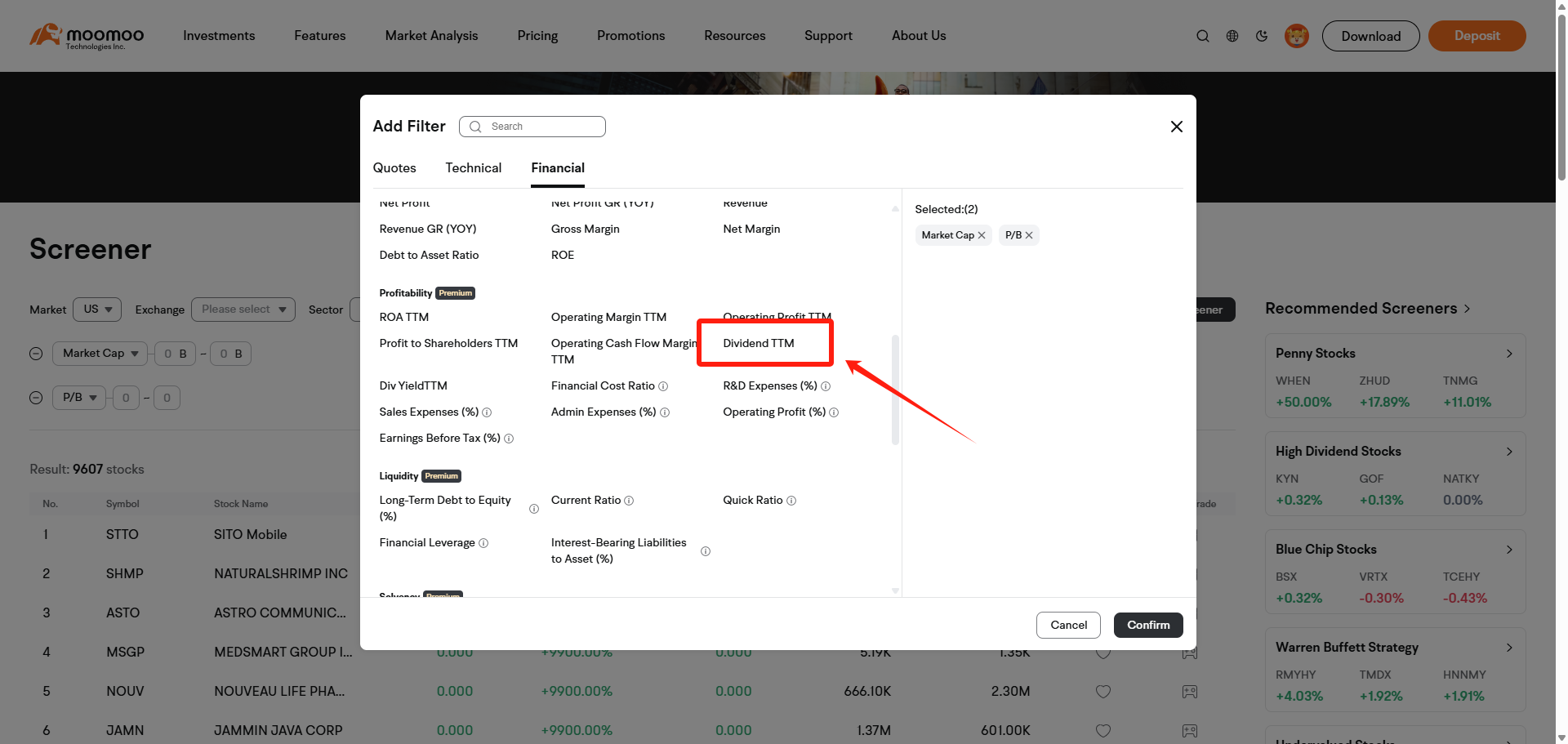This screenshot has height=744, width=1568.
Task: Click info icon beside Sales Expenses (%)
Action: pyautogui.click(x=487, y=412)
